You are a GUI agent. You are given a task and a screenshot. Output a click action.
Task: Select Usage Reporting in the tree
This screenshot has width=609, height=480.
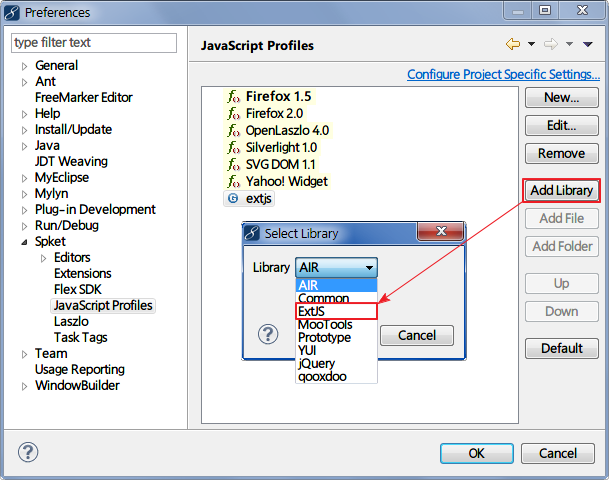click(x=80, y=369)
